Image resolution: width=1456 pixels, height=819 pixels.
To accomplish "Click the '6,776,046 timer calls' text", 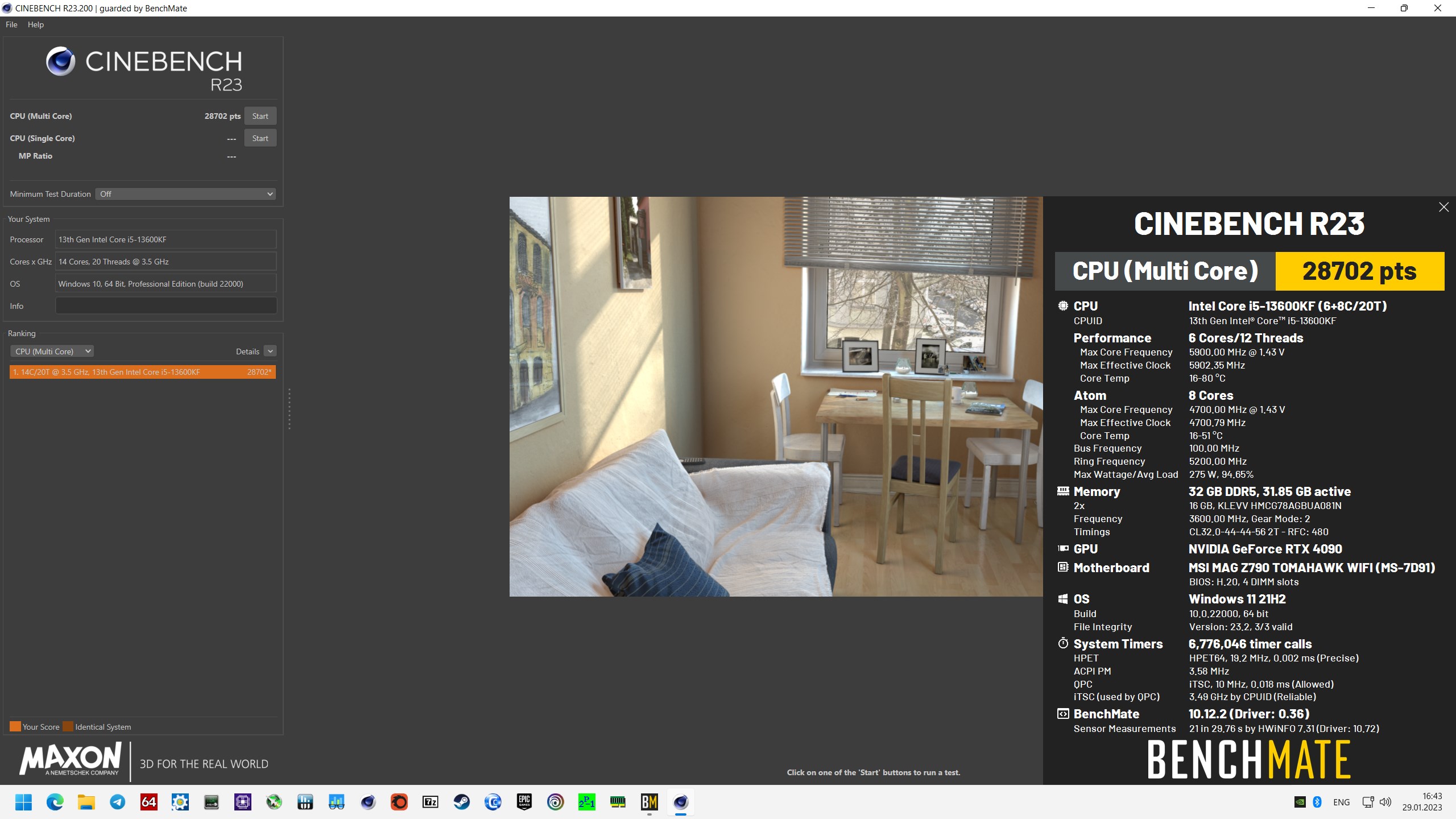I will [x=1250, y=644].
